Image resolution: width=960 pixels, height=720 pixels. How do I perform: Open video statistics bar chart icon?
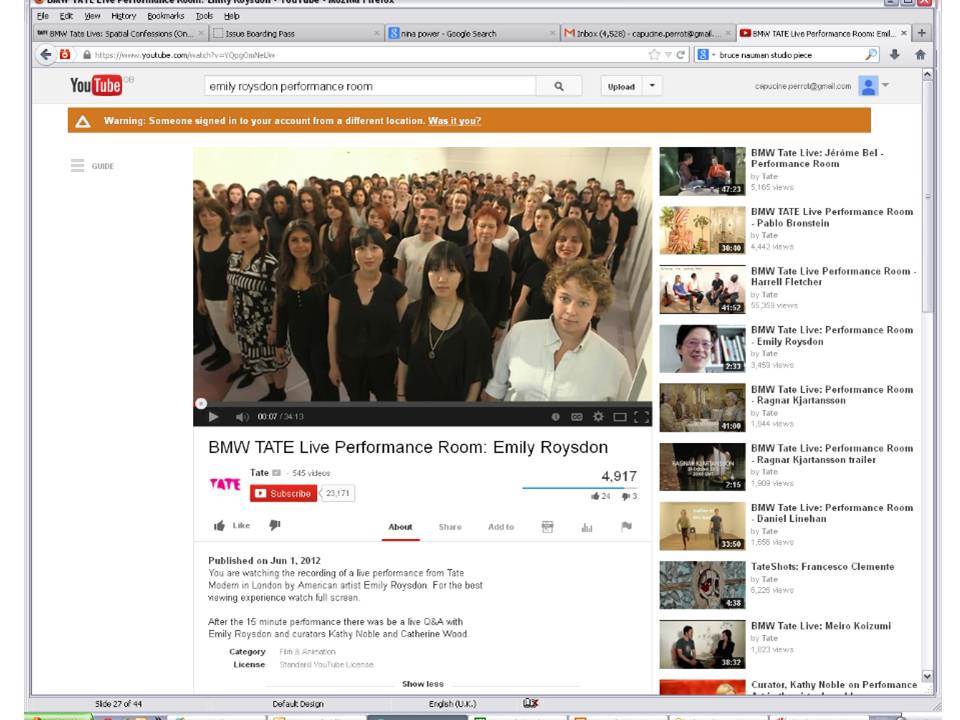tap(587, 527)
